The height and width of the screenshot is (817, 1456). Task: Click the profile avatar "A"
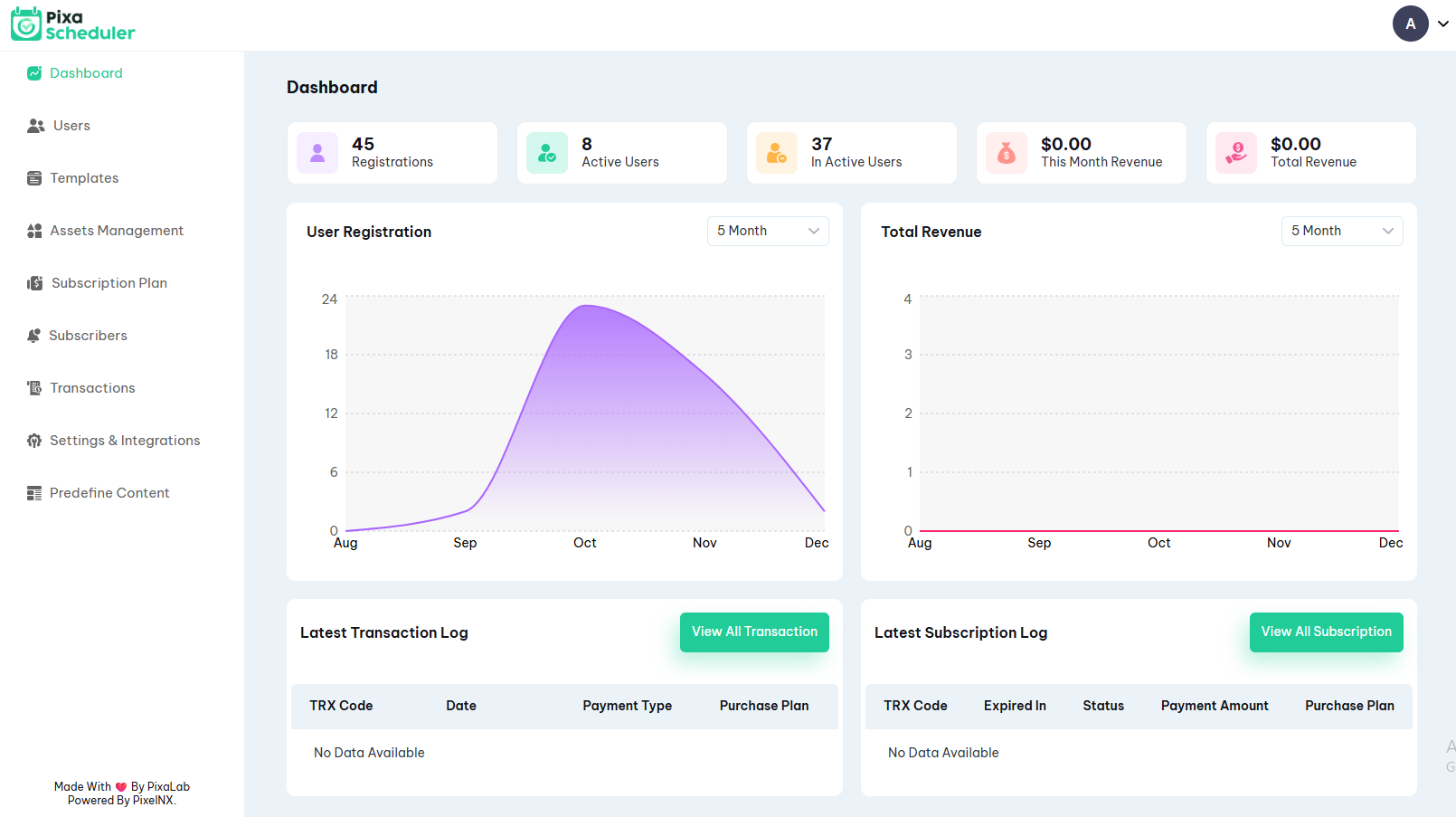click(x=1410, y=24)
